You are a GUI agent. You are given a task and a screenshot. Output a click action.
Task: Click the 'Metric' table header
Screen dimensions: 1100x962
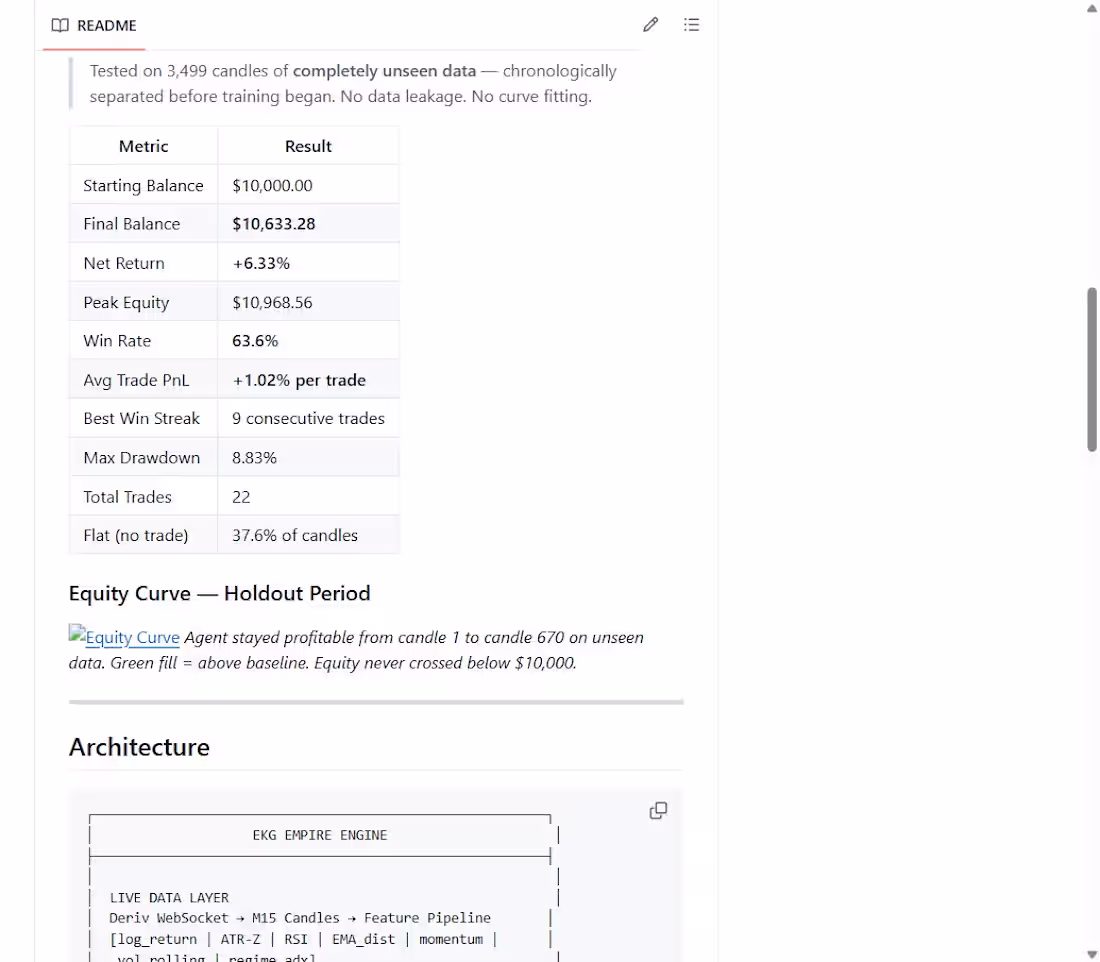point(143,146)
